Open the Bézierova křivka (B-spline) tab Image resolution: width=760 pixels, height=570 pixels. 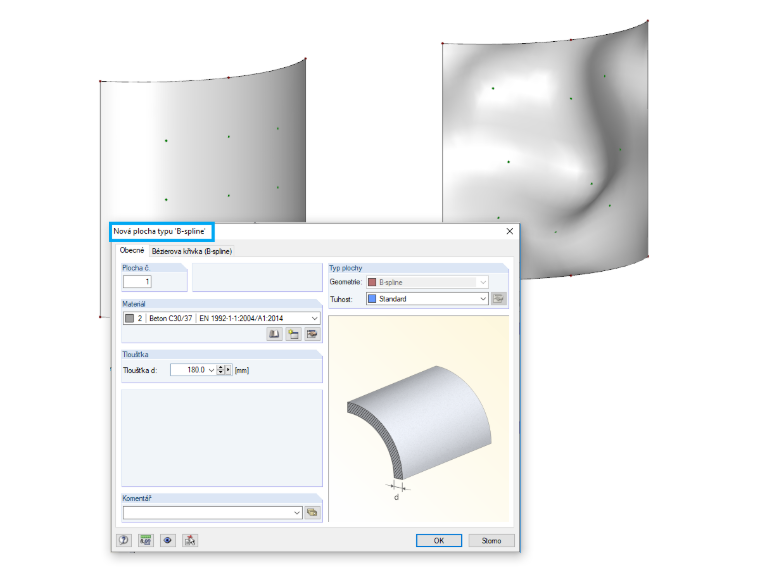coord(192,251)
